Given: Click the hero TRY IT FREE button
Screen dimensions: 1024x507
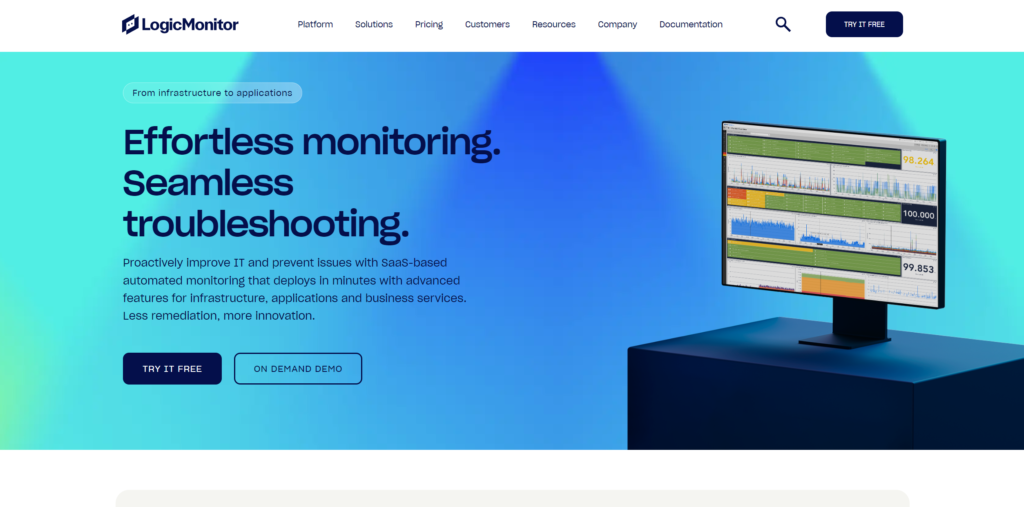Looking at the screenshot, I should 172,369.
